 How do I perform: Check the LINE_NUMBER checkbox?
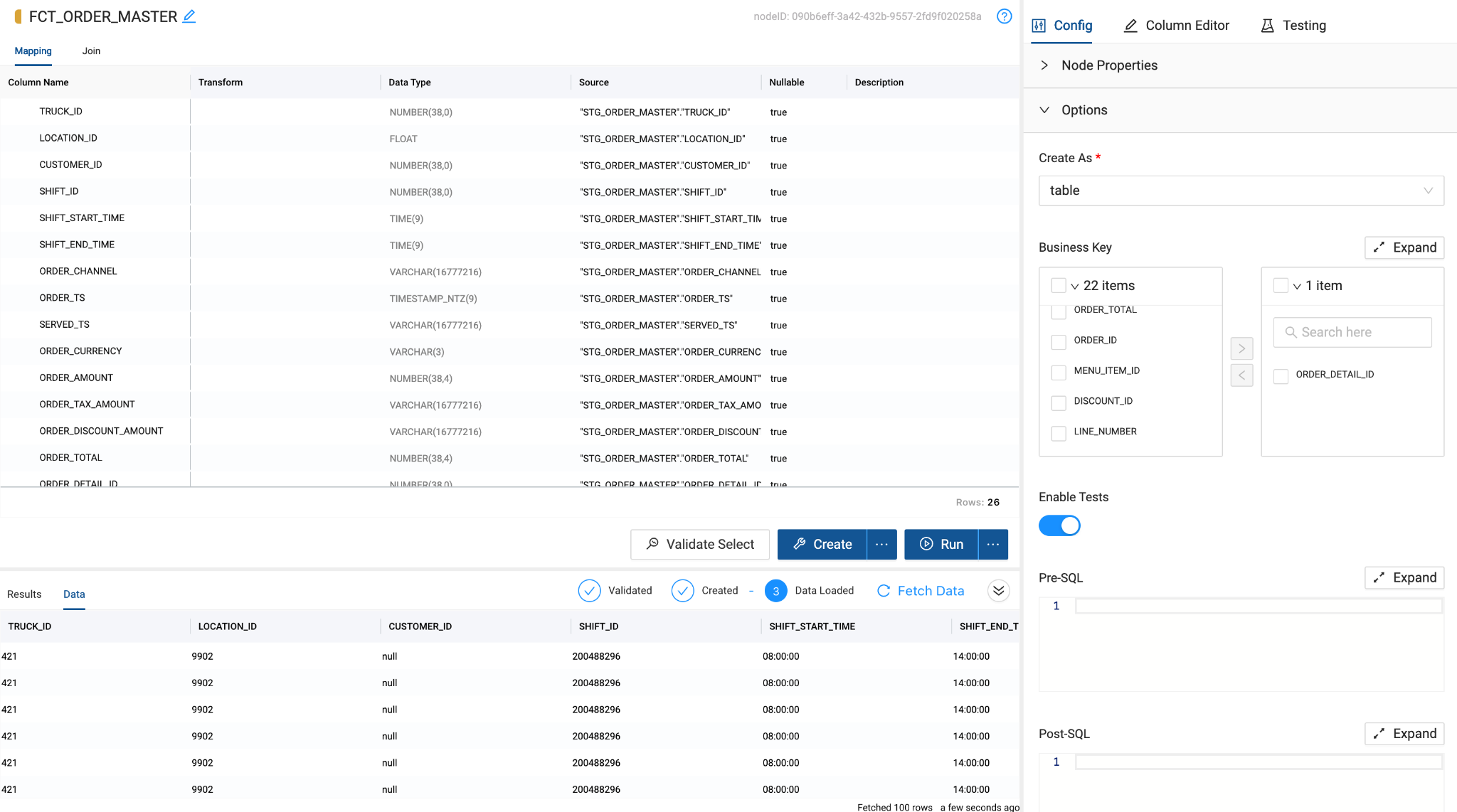(x=1059, y=433)
